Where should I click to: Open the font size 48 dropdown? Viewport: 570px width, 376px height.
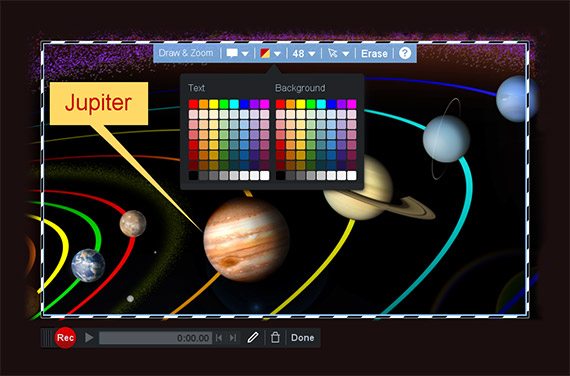[x=304, y=54]
